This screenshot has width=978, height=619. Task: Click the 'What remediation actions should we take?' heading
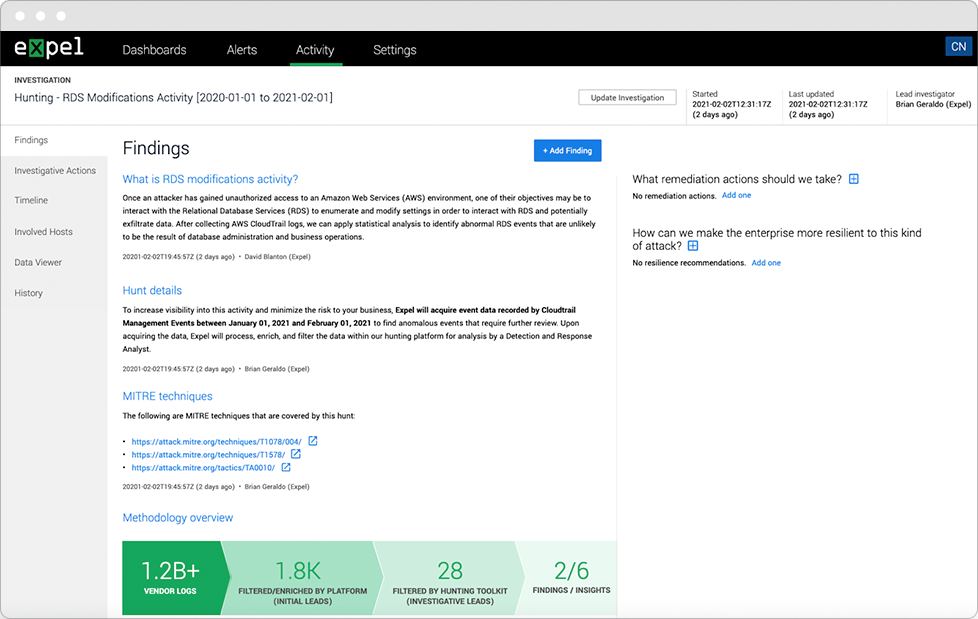[737, 179]
